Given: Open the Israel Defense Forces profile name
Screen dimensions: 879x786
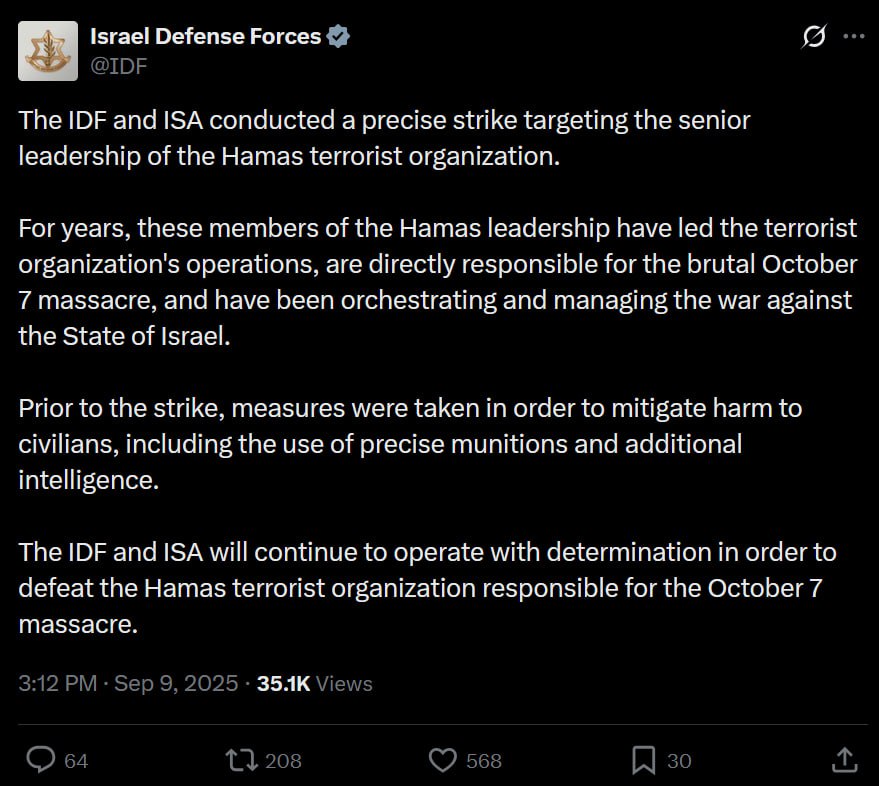Looking at the screenshot, I should tap(205, 36).
